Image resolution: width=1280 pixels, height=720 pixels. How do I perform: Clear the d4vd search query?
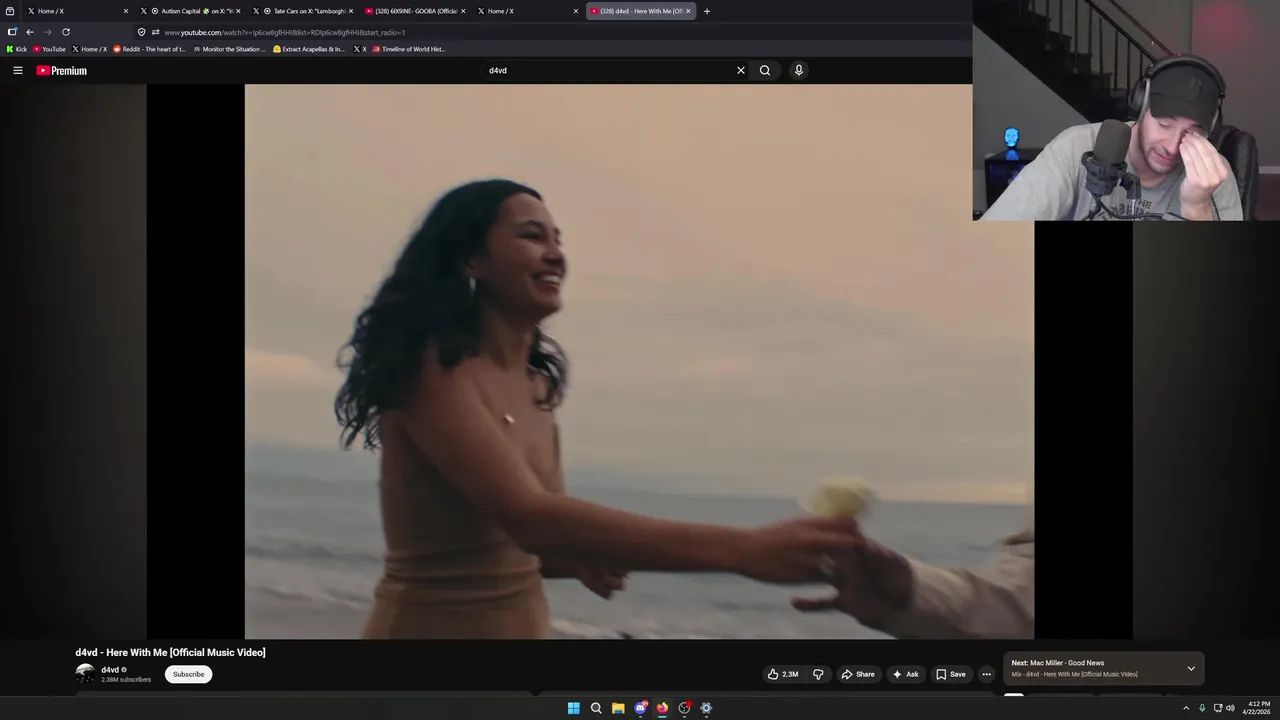(x=741, y=70)
